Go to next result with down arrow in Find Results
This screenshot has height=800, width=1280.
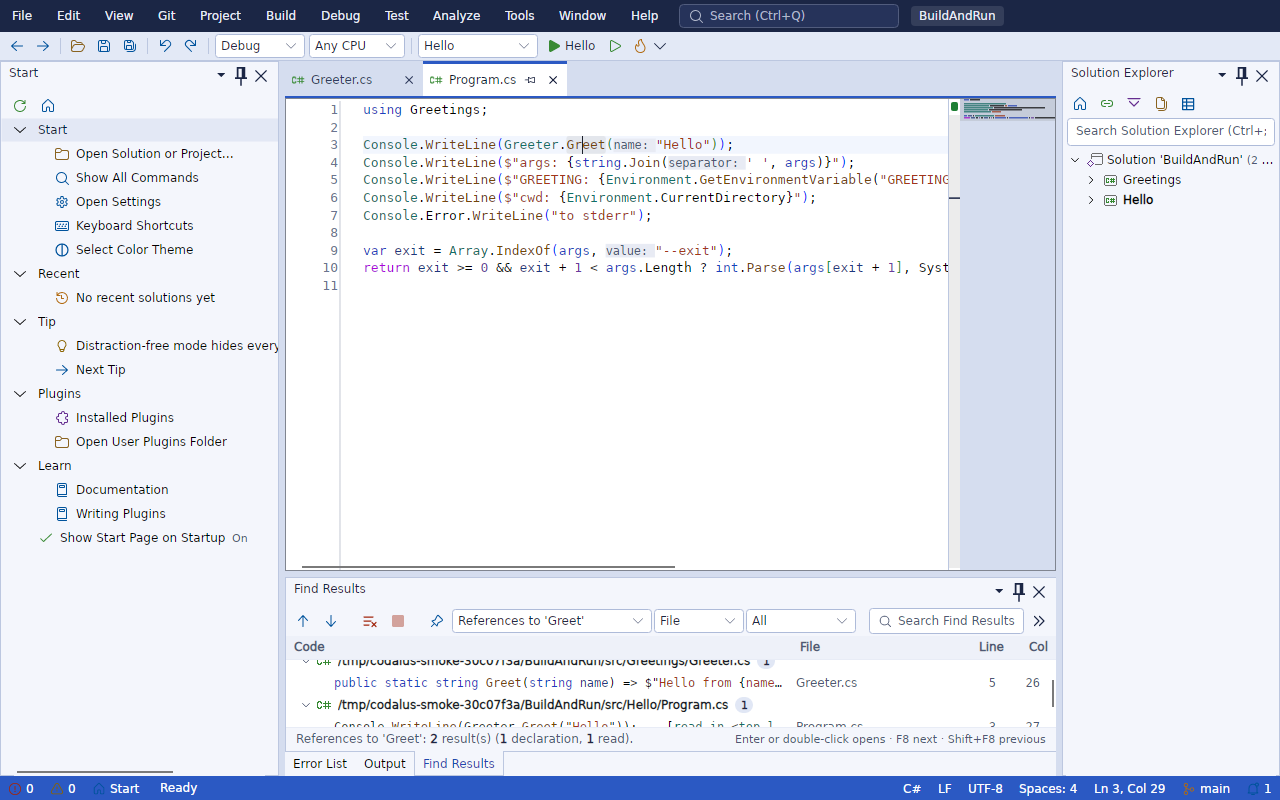click(331, 621)
